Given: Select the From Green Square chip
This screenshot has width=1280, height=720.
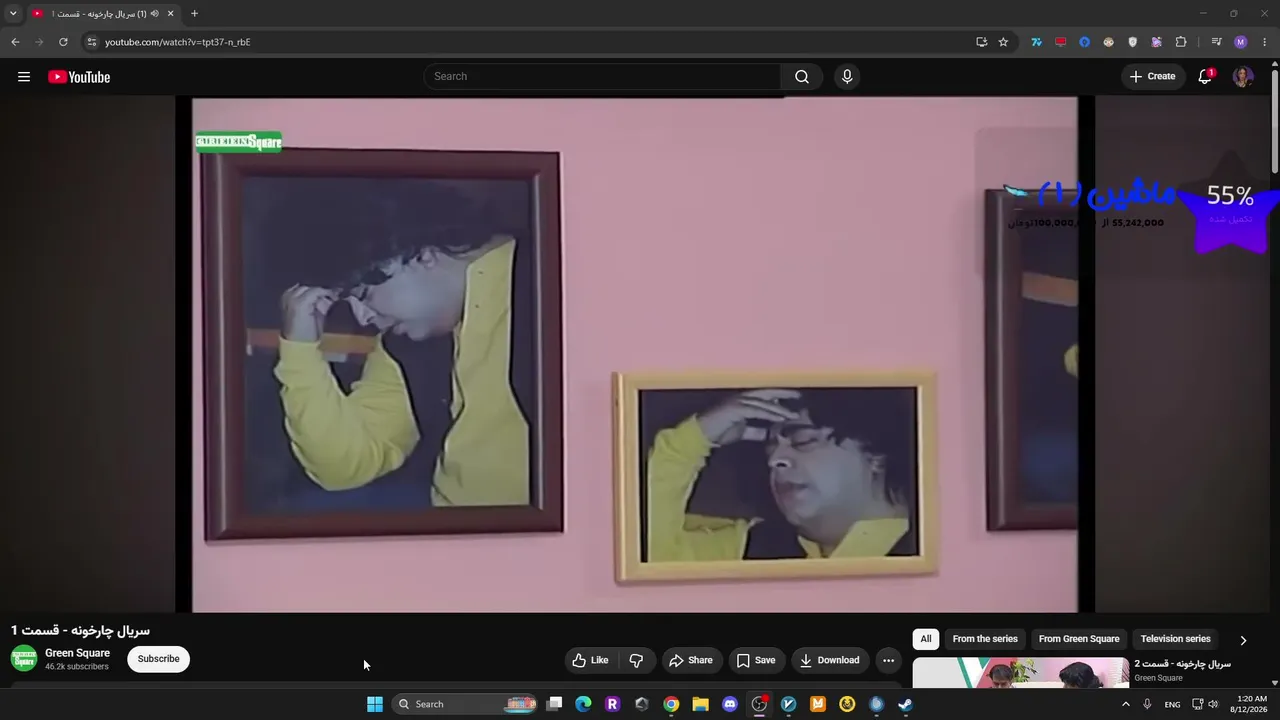Looking at the screenshot, I should 1079,639.
